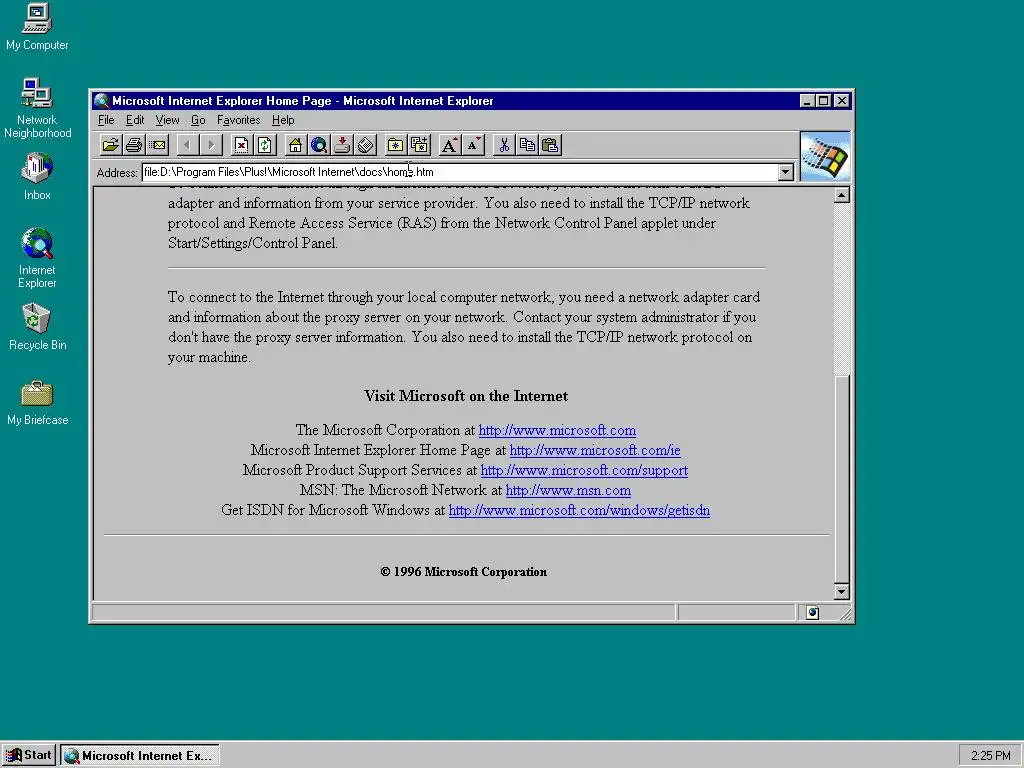Image resolution: width=1024 pixels, height=768 pixels.
Task: Click the Windows flag logo in the toolbar
Action: click(x=825, y=157)
